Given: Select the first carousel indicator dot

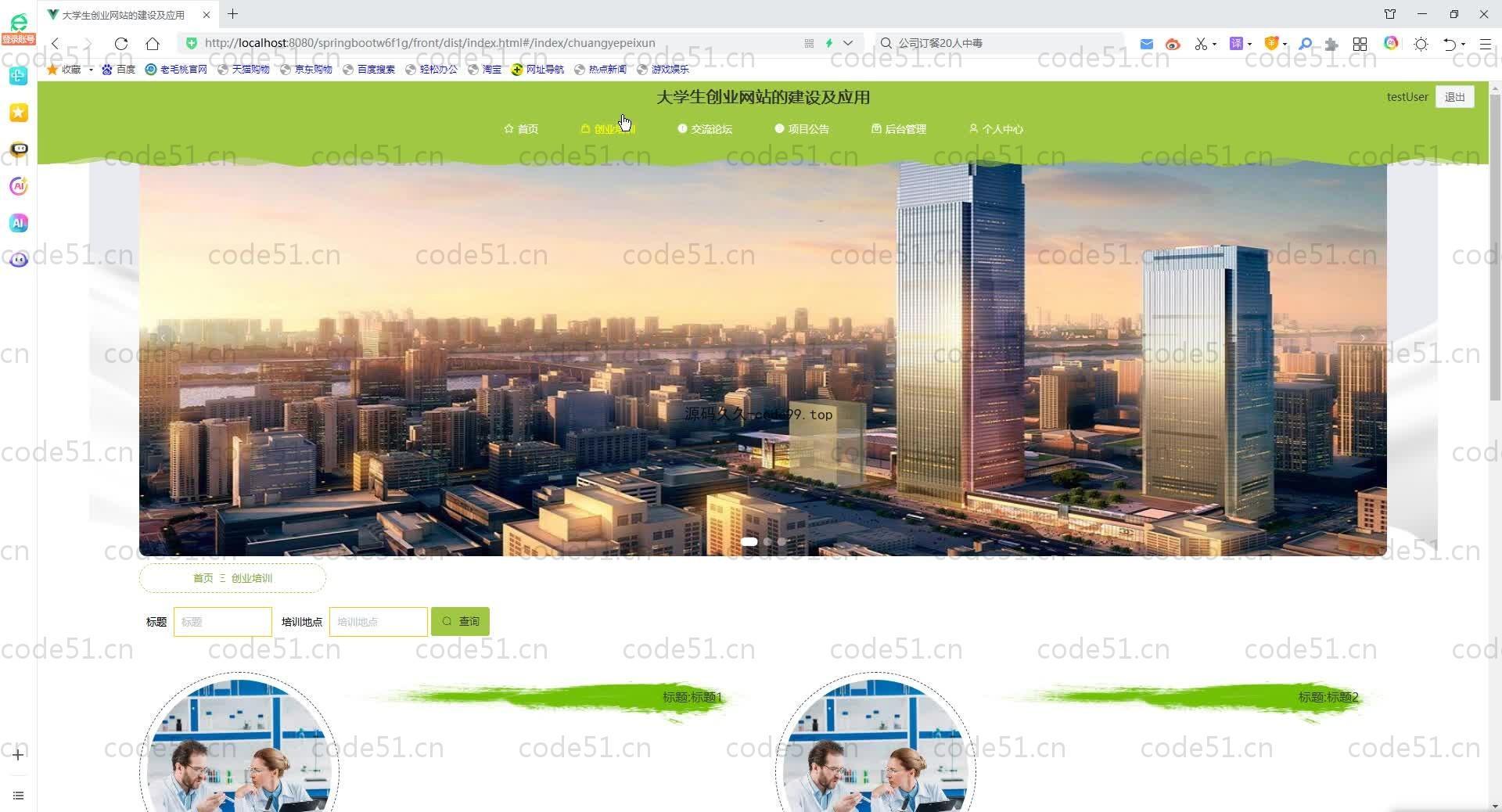Looking at the screenshot, I should [749, 541].
